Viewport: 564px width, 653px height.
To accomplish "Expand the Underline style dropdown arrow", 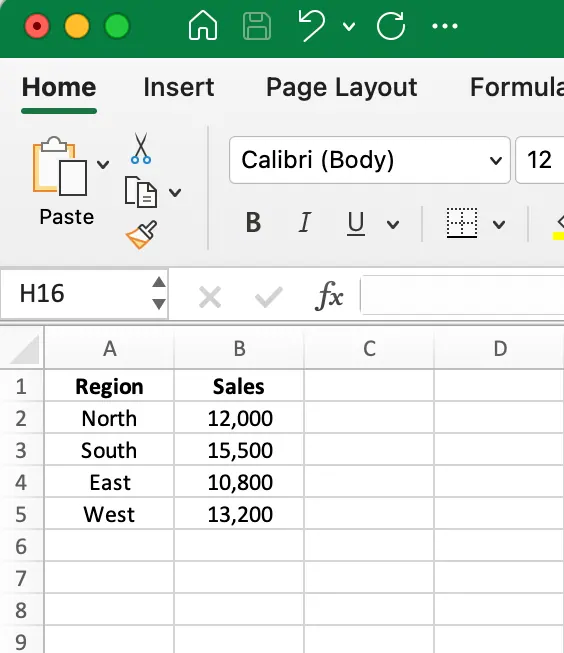I will click(393, 225).
